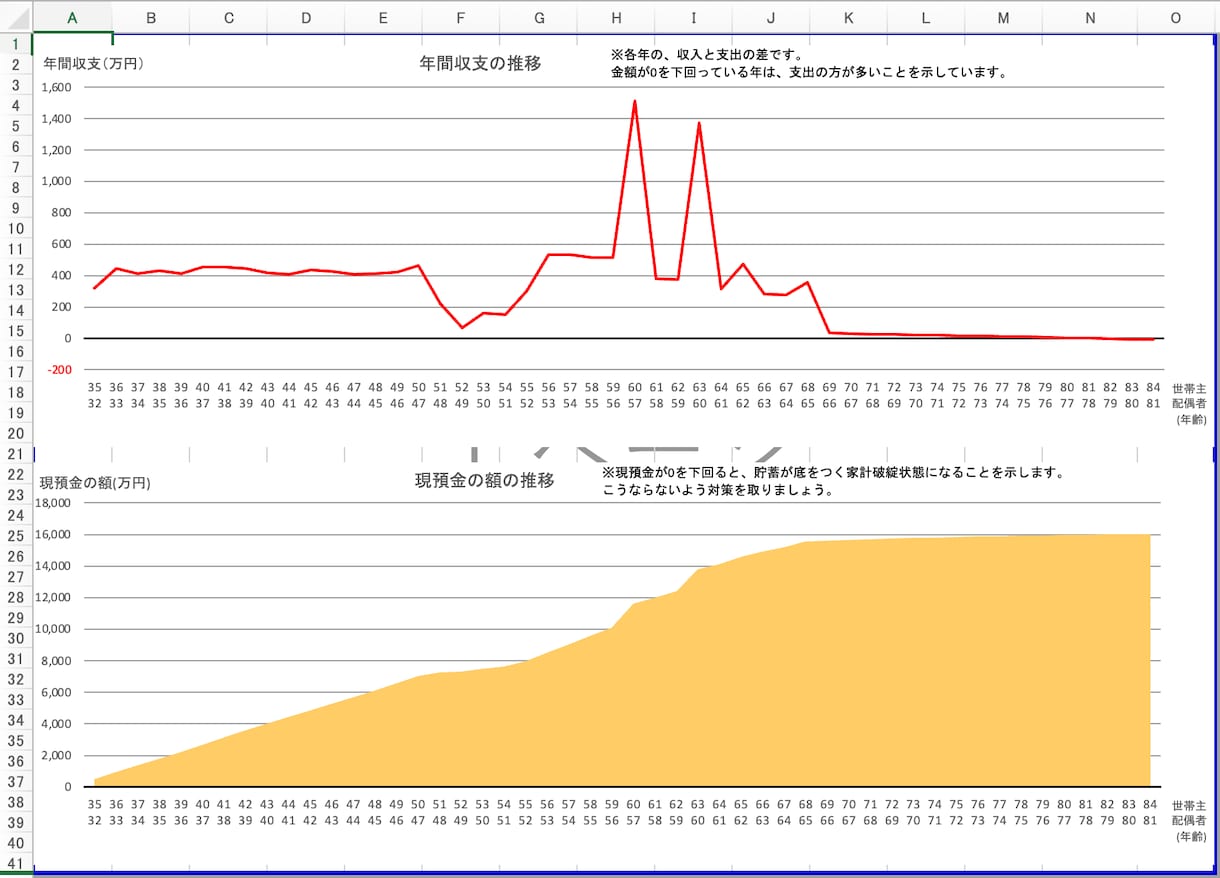Screen dimensions: 1220x878
Task: Select column K header
Action: [848, 18]
